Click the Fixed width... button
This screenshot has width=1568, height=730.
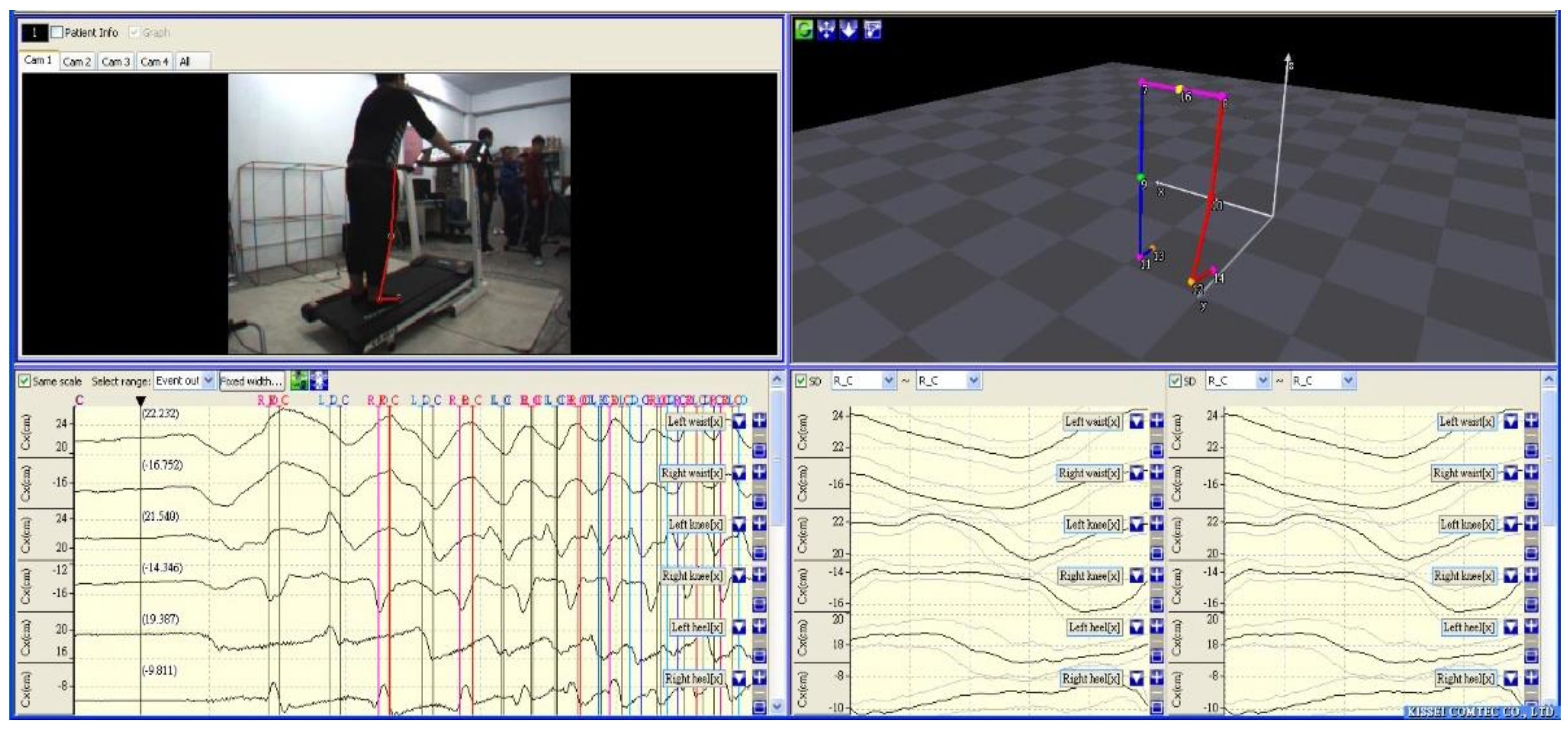pyautogui.click(x=251, y=381)
